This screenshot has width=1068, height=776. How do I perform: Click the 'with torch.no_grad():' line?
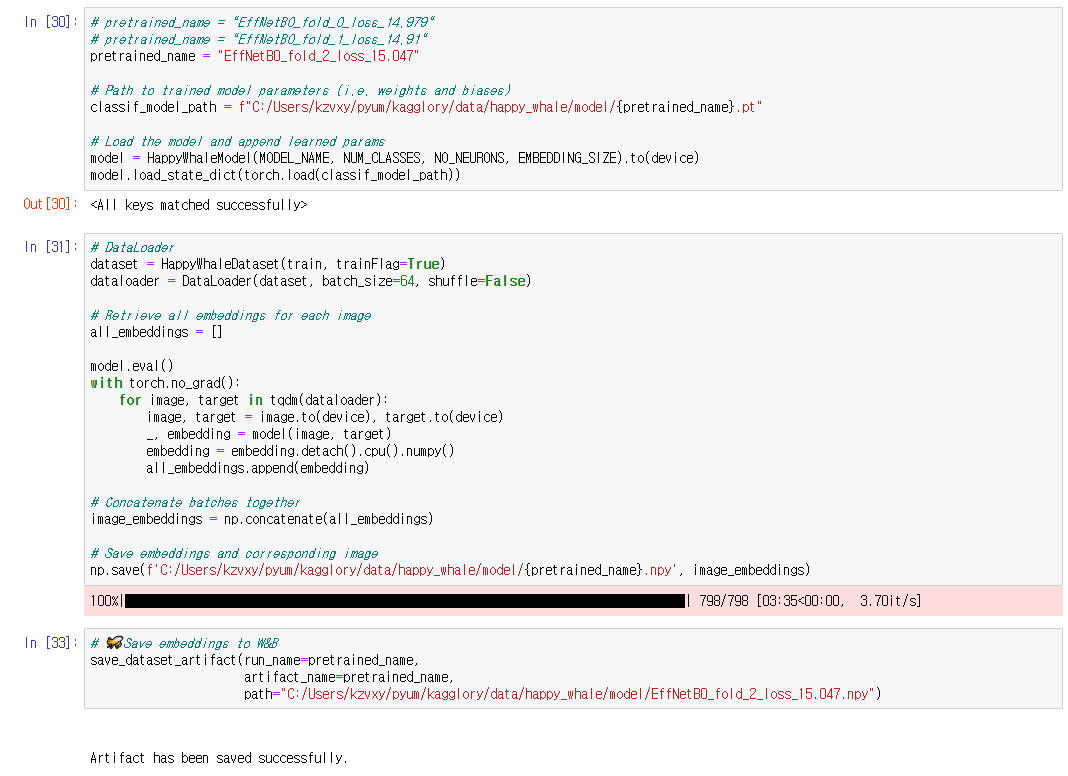[165, 384]
